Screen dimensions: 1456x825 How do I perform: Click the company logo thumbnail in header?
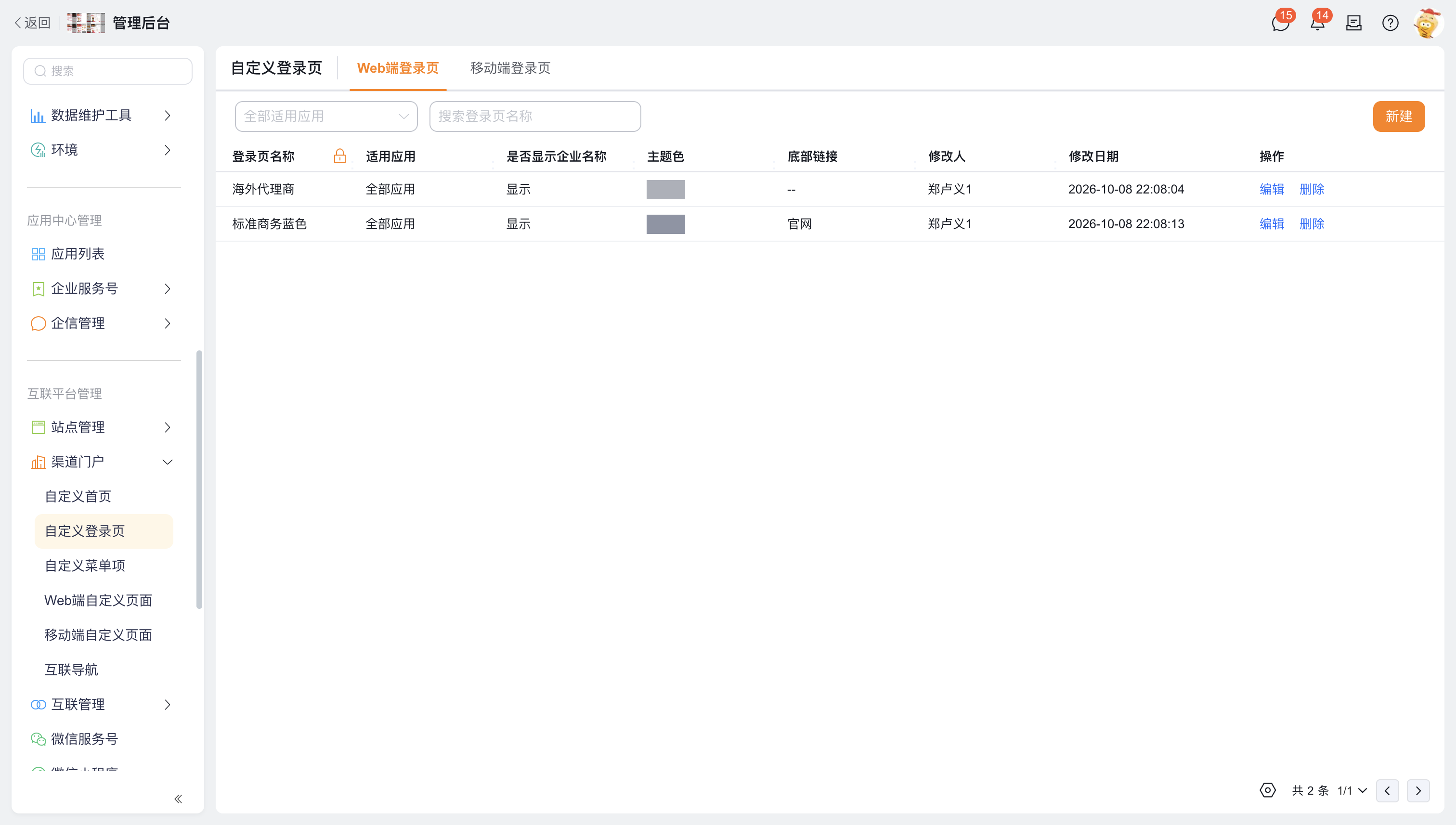[x=86, y=23]
